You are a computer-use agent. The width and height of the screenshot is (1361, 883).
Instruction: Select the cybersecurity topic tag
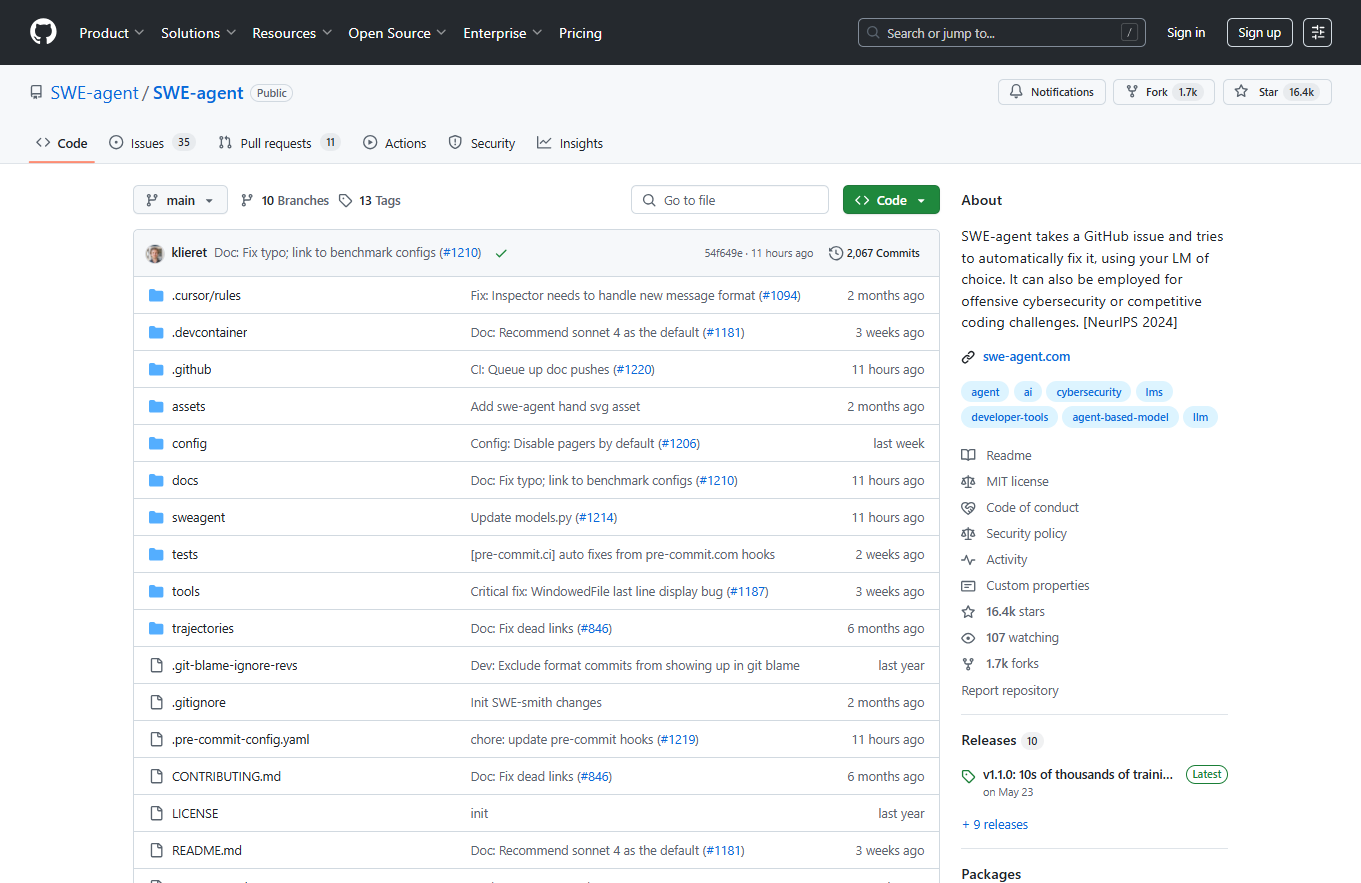point(1089,392)
